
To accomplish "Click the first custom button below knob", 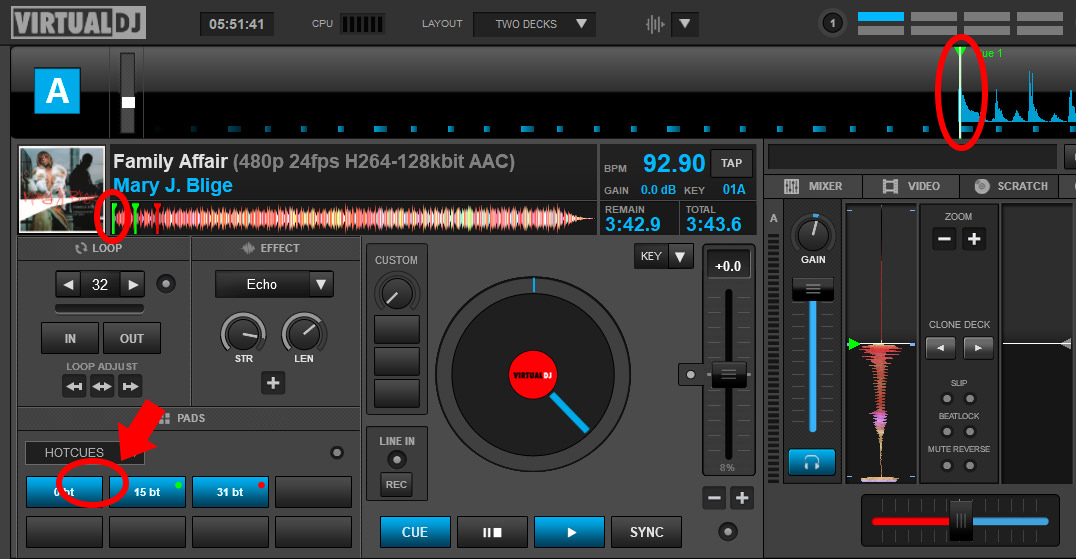I will point(397,329).
